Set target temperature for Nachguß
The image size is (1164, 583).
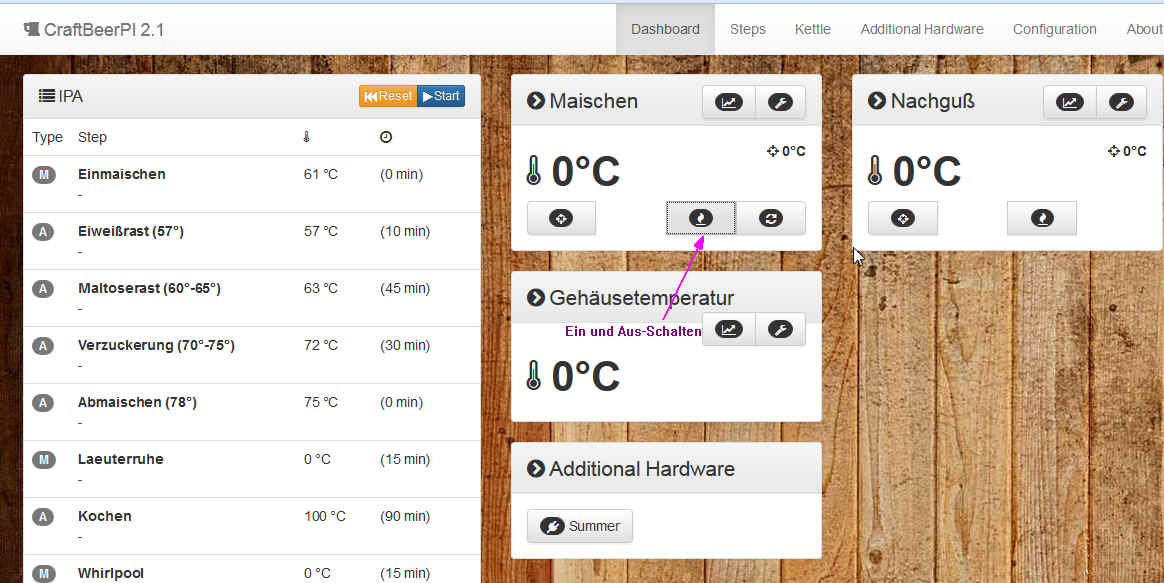pyautogui.click(x=902, y=218)
